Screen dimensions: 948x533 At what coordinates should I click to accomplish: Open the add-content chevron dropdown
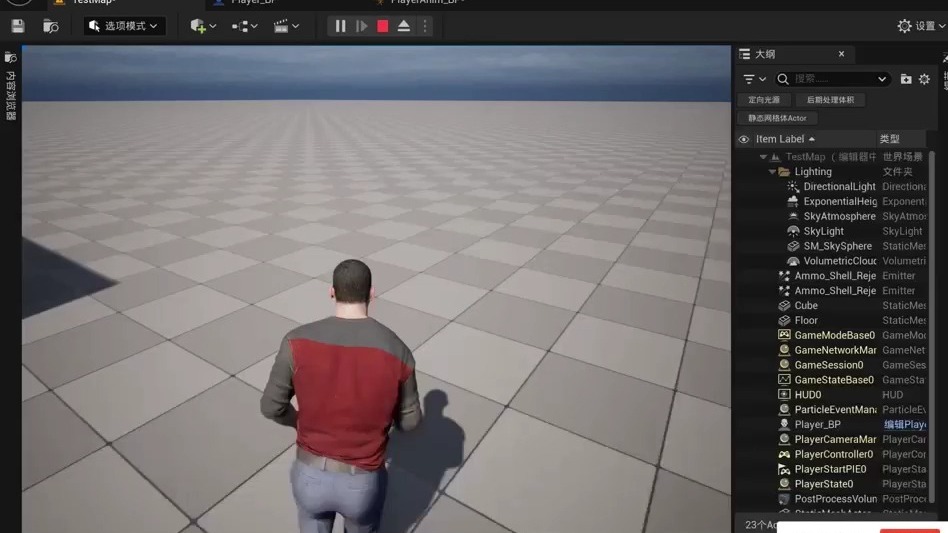(213, 26)
